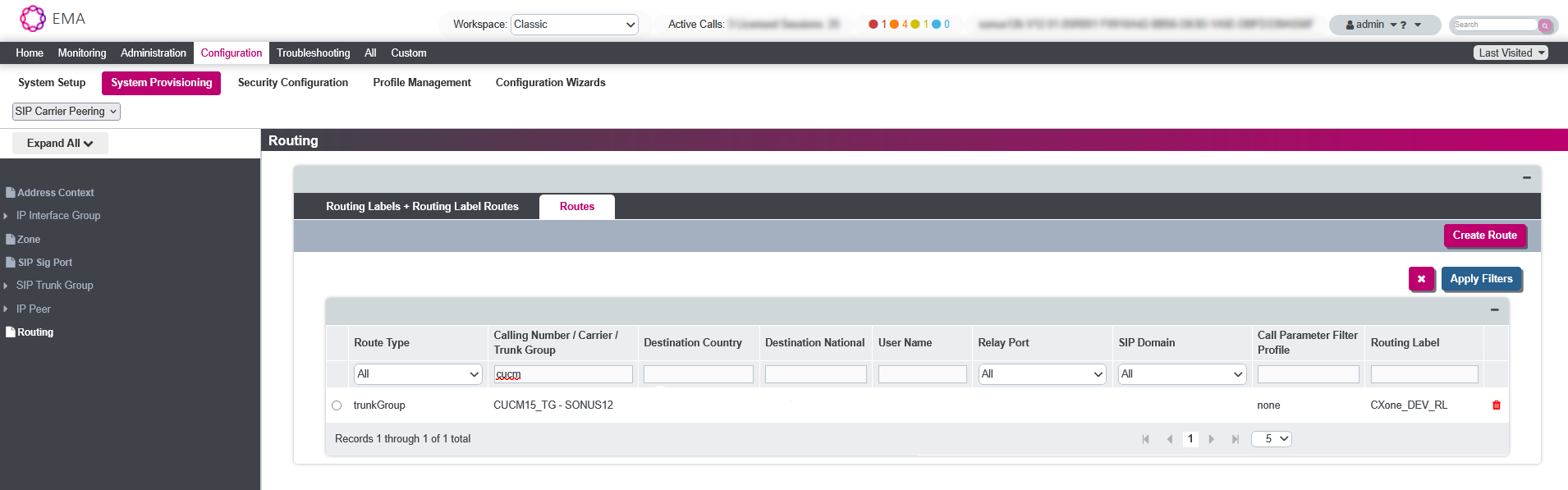Open the Route Type filter dropdown
The width and height of the screenshot is (1568, 490).
pos(417,374)
